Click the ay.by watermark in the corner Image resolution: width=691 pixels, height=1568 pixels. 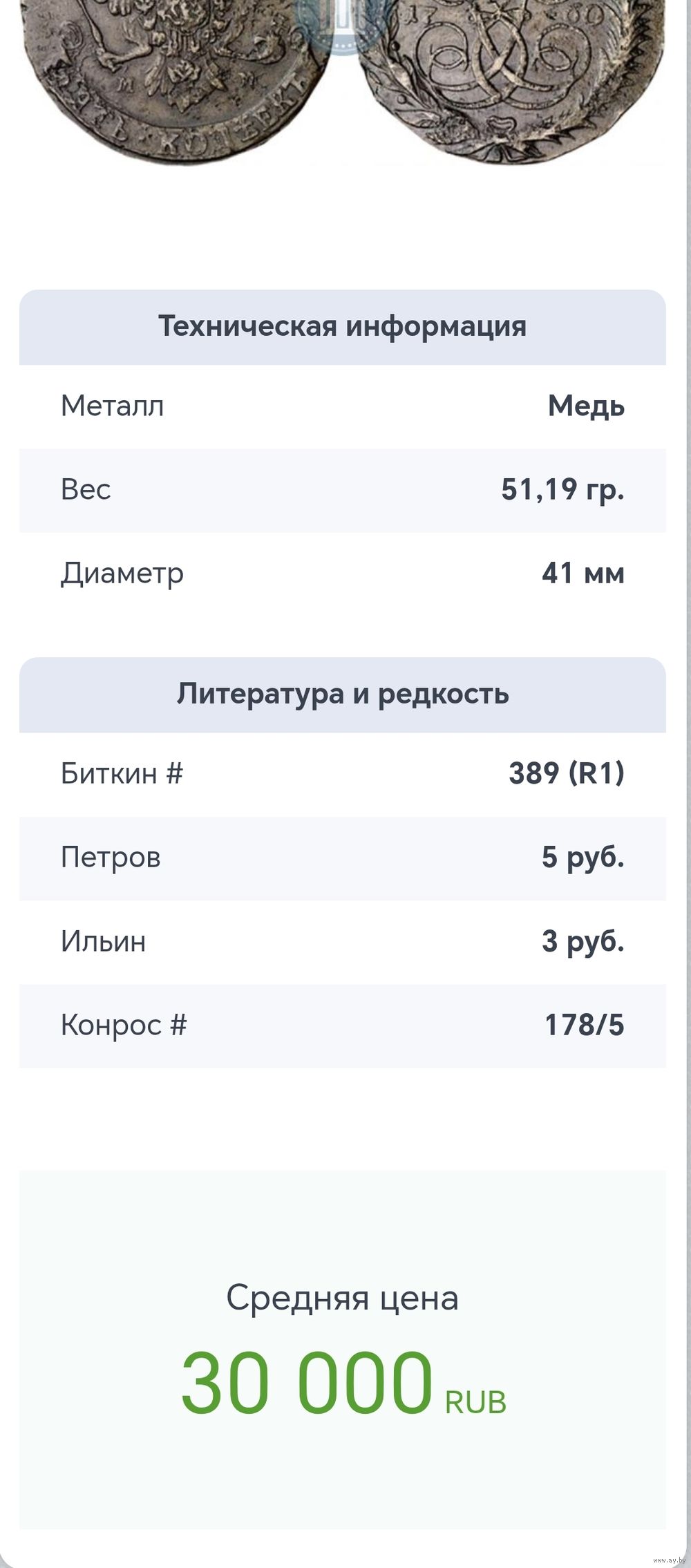[668, 1560]
